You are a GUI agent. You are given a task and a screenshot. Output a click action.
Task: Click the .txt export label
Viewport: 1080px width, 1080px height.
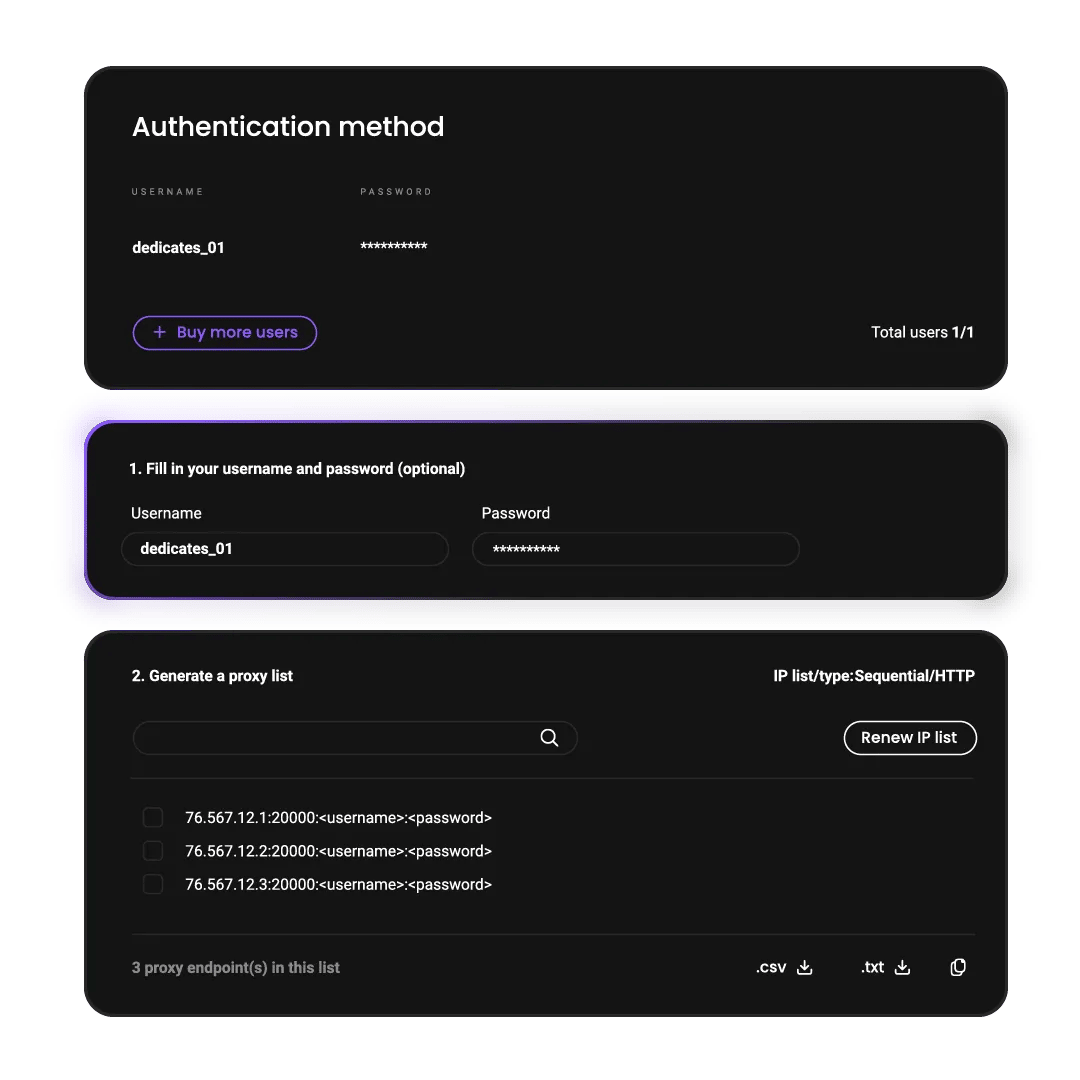point(873,967)
